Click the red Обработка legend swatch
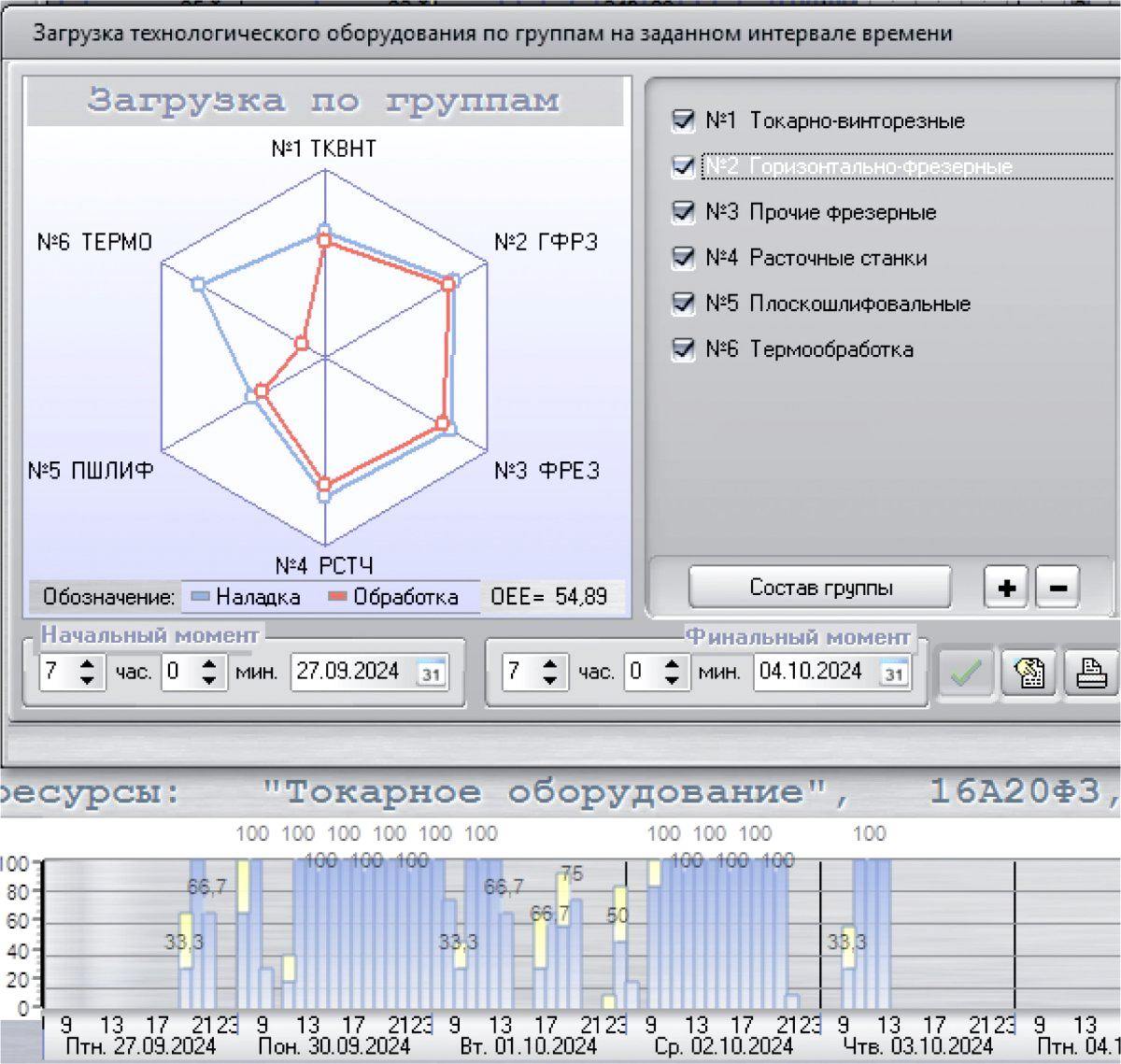The width and height of the screenshot is (1121, 1064). point(337,597)
